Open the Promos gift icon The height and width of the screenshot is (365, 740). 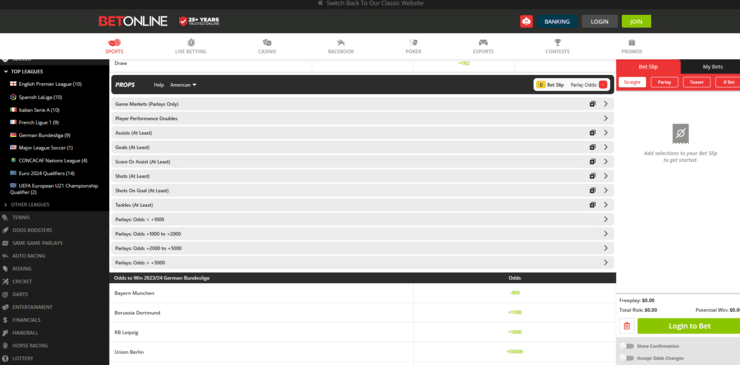click(631, 42)
